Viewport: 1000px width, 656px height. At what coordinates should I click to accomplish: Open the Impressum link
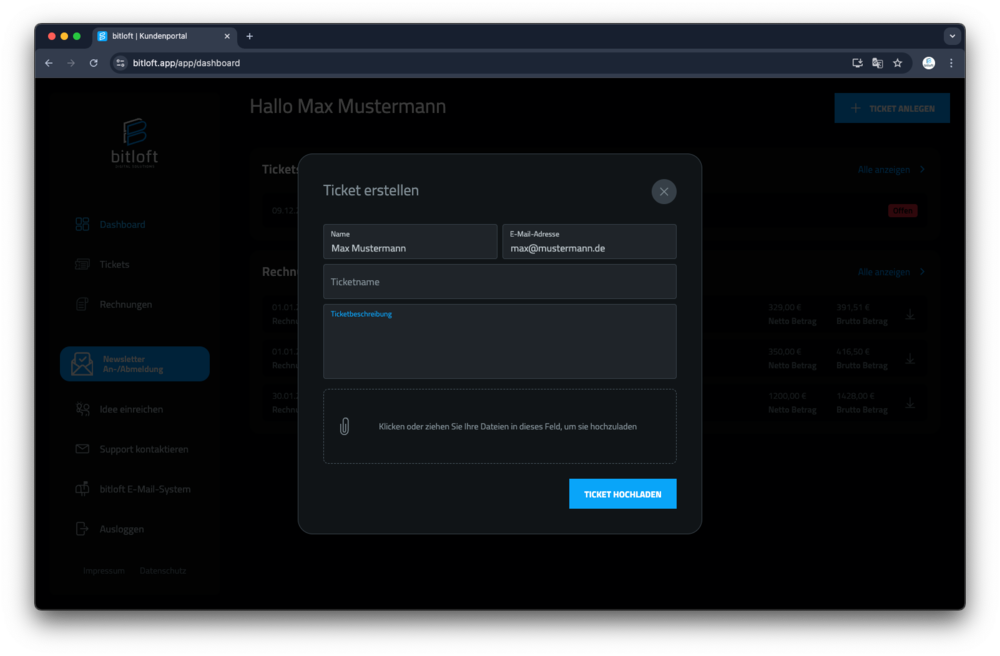pos(104,571)
